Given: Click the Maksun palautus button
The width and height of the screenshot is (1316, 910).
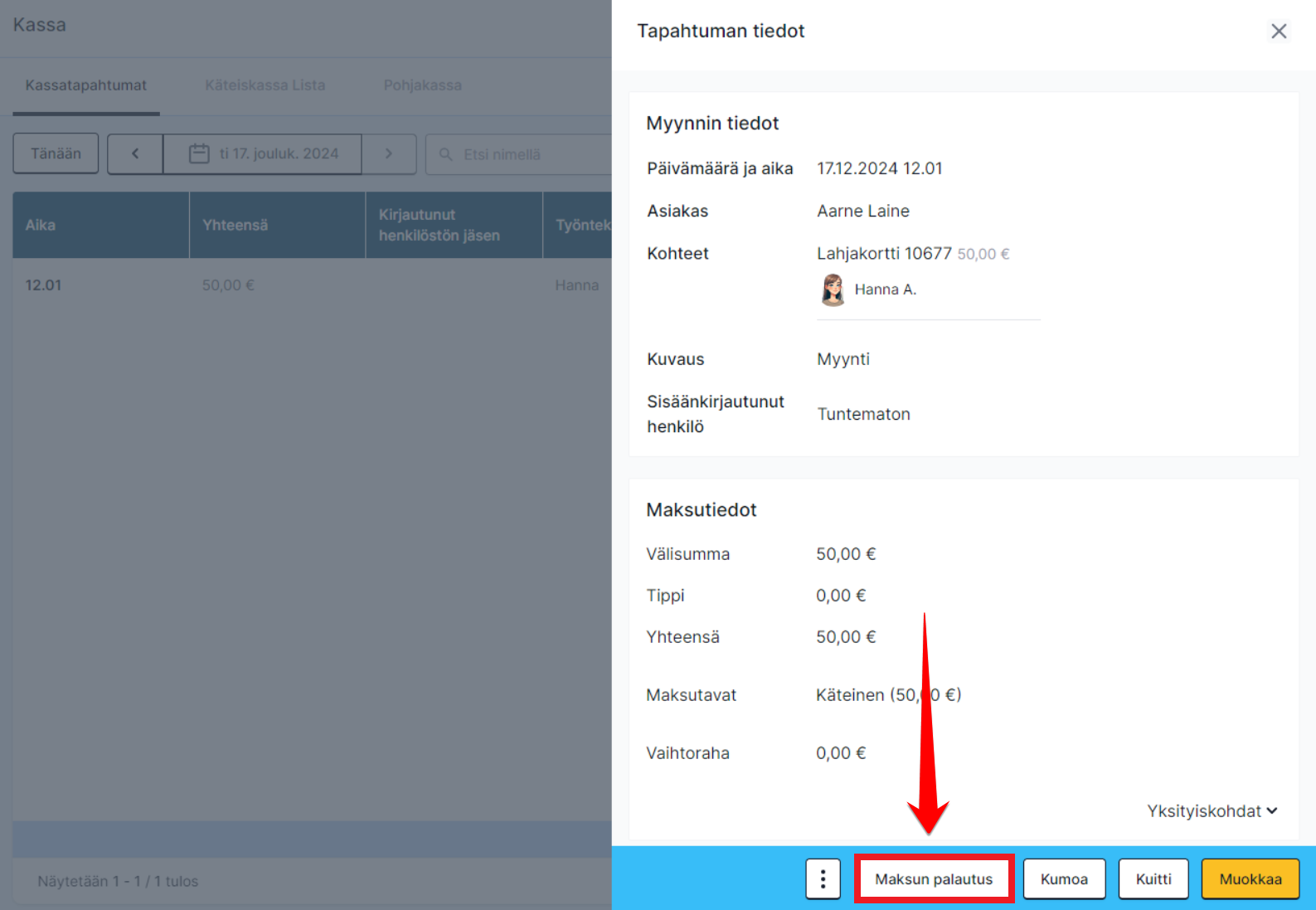Looking at the screenshot, I should pyautogui.click(x=934, y=878).
